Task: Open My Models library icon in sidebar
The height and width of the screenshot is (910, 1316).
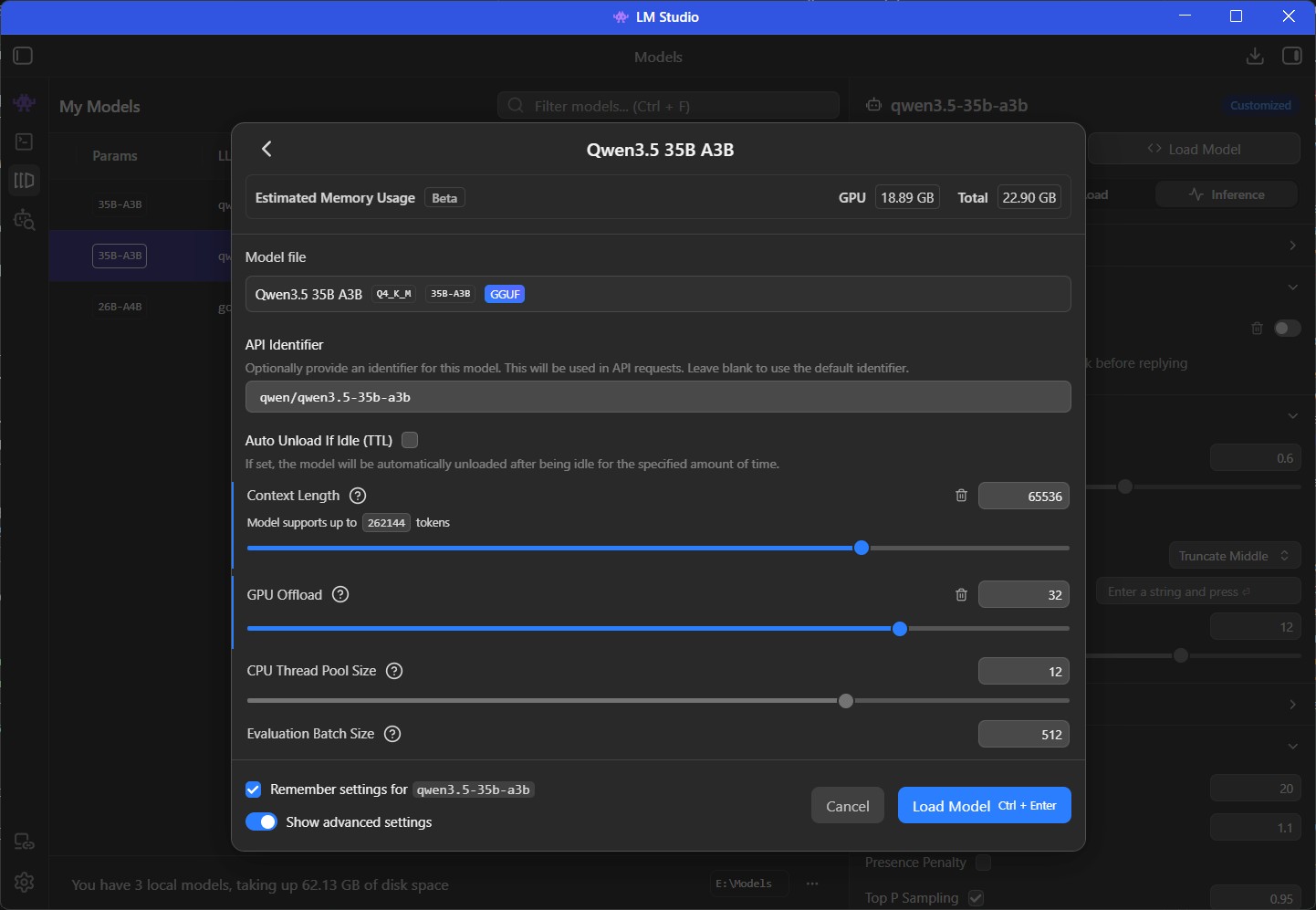Action: pyautogui.click(x=25, y=181)
